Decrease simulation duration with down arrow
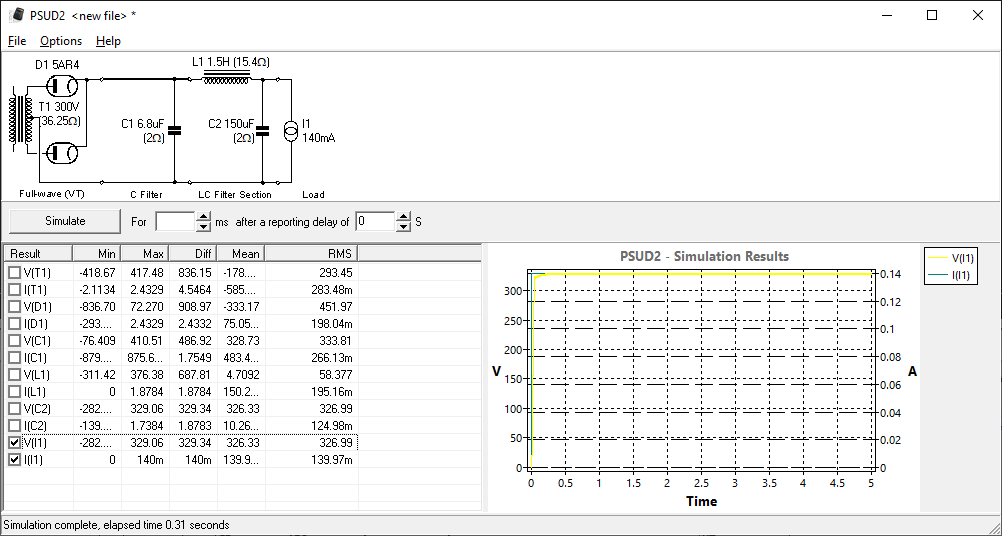The width and height of the screenshot is (1002, 536). point(203,227)
